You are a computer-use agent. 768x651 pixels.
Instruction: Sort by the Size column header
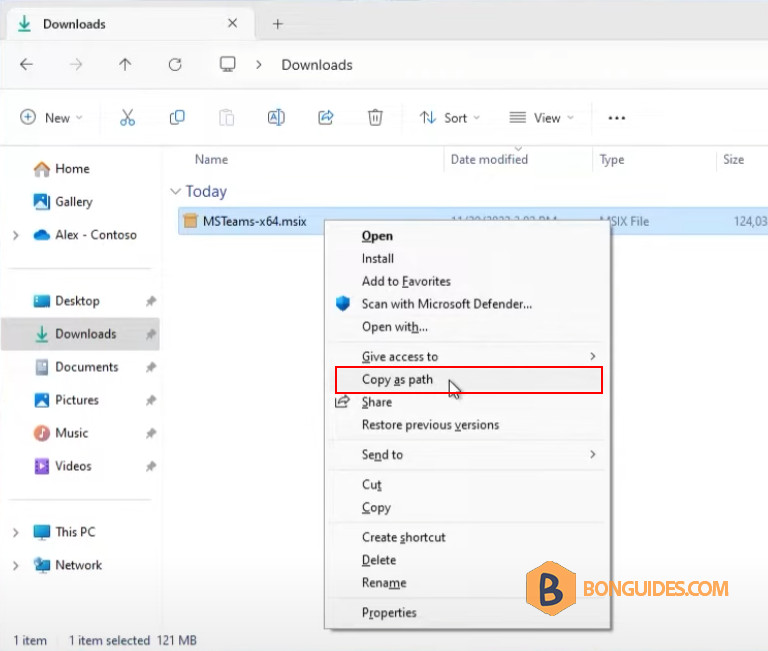(x=733, y=160)
